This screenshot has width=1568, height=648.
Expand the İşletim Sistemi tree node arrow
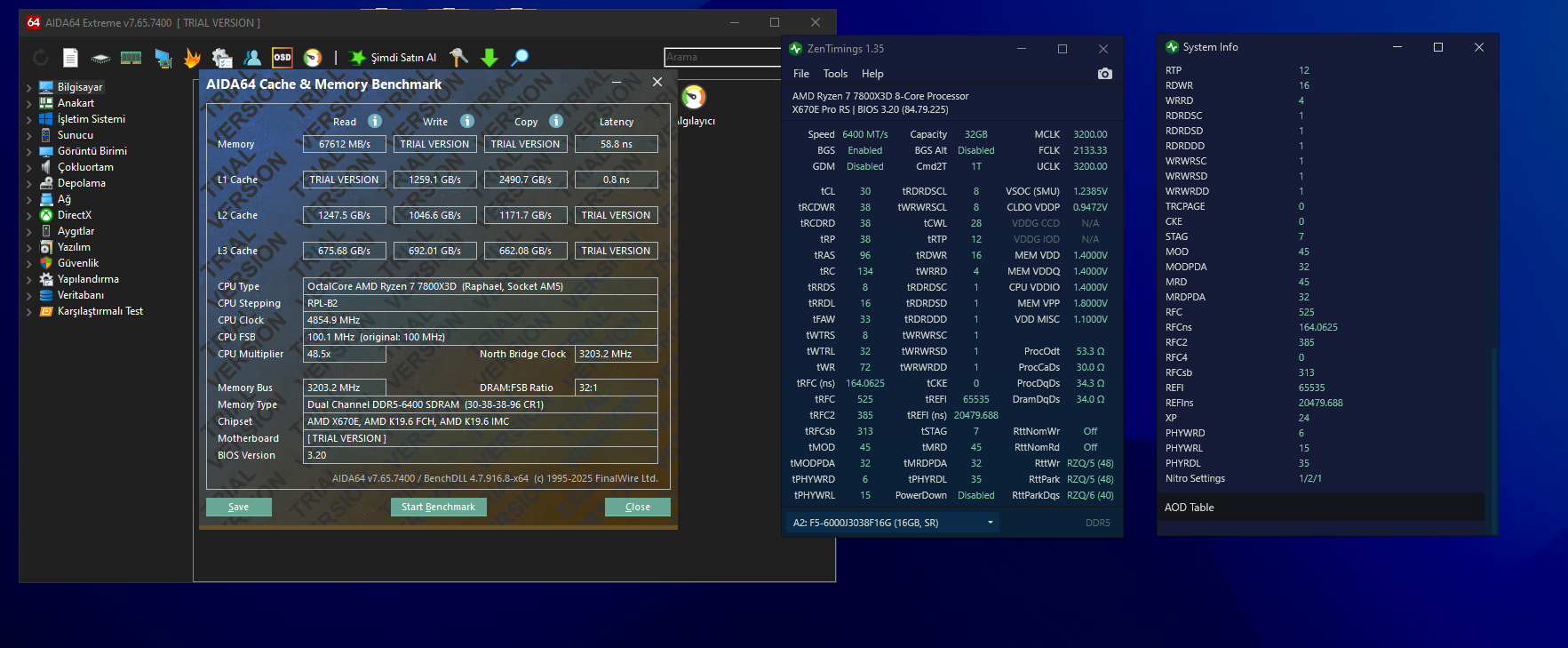[x=29, y=120]
